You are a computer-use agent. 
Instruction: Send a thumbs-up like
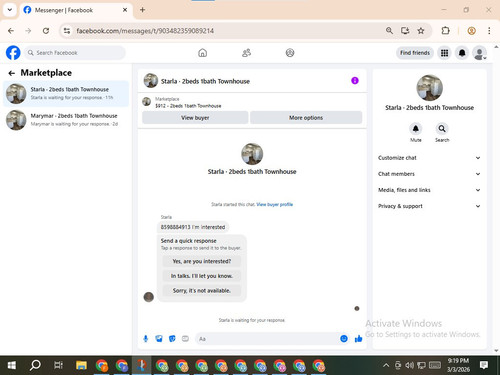coord(358,339)
